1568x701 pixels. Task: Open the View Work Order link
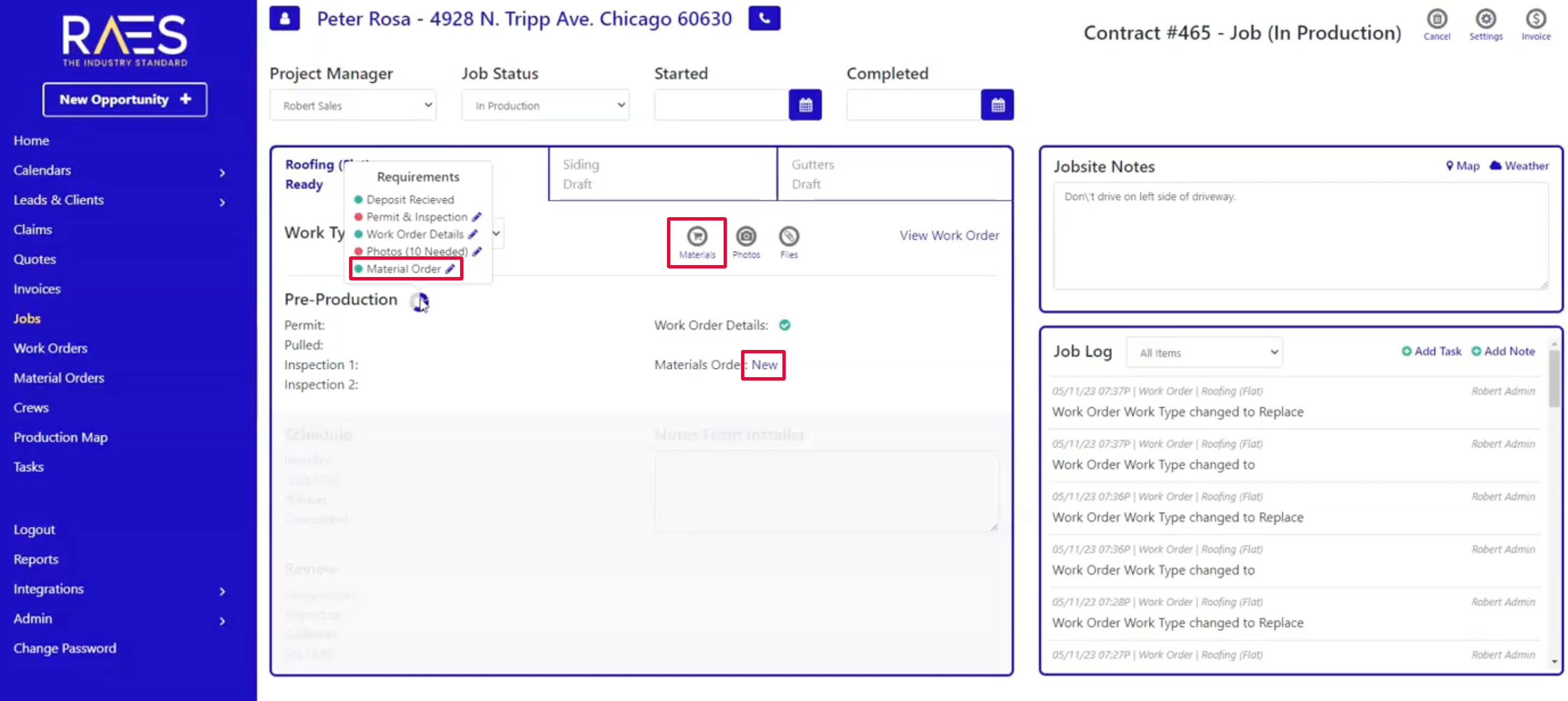coord(949,236)
